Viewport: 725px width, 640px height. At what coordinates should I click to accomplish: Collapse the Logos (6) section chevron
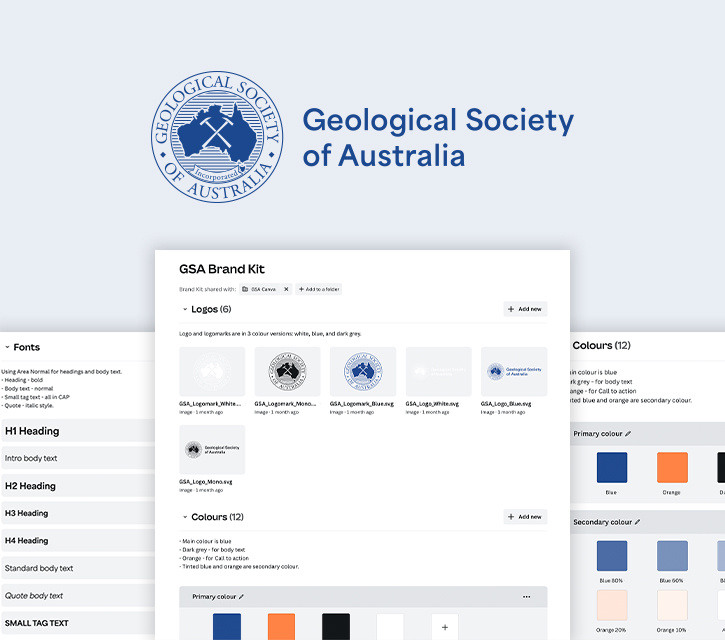pos(185,309)
